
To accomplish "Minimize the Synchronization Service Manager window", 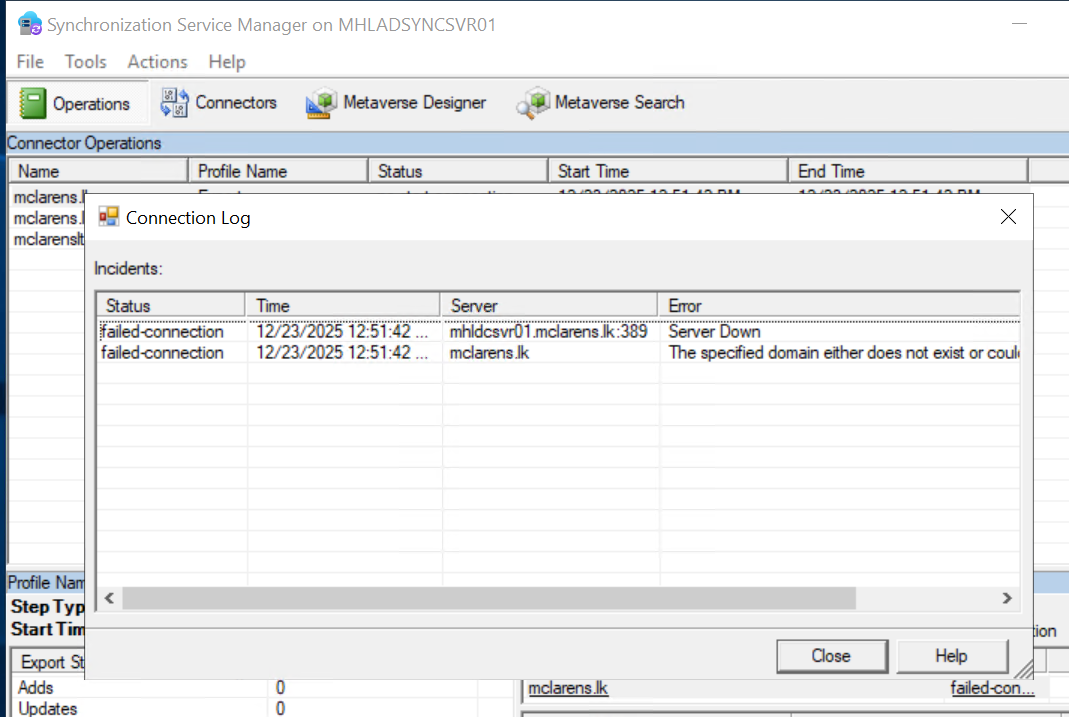I will point(1019,24).
